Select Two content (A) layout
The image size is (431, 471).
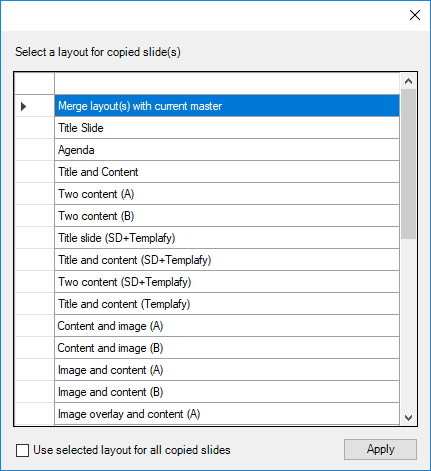[227, 194]
